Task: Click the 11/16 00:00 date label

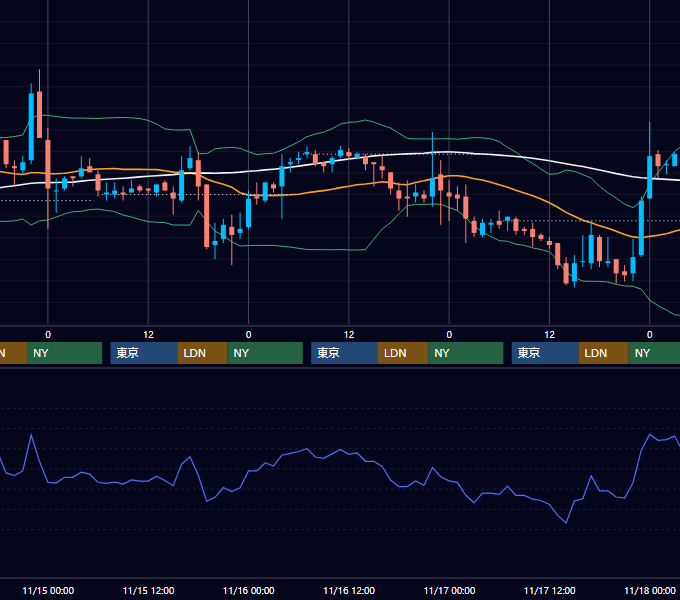Action: [248, 590]
